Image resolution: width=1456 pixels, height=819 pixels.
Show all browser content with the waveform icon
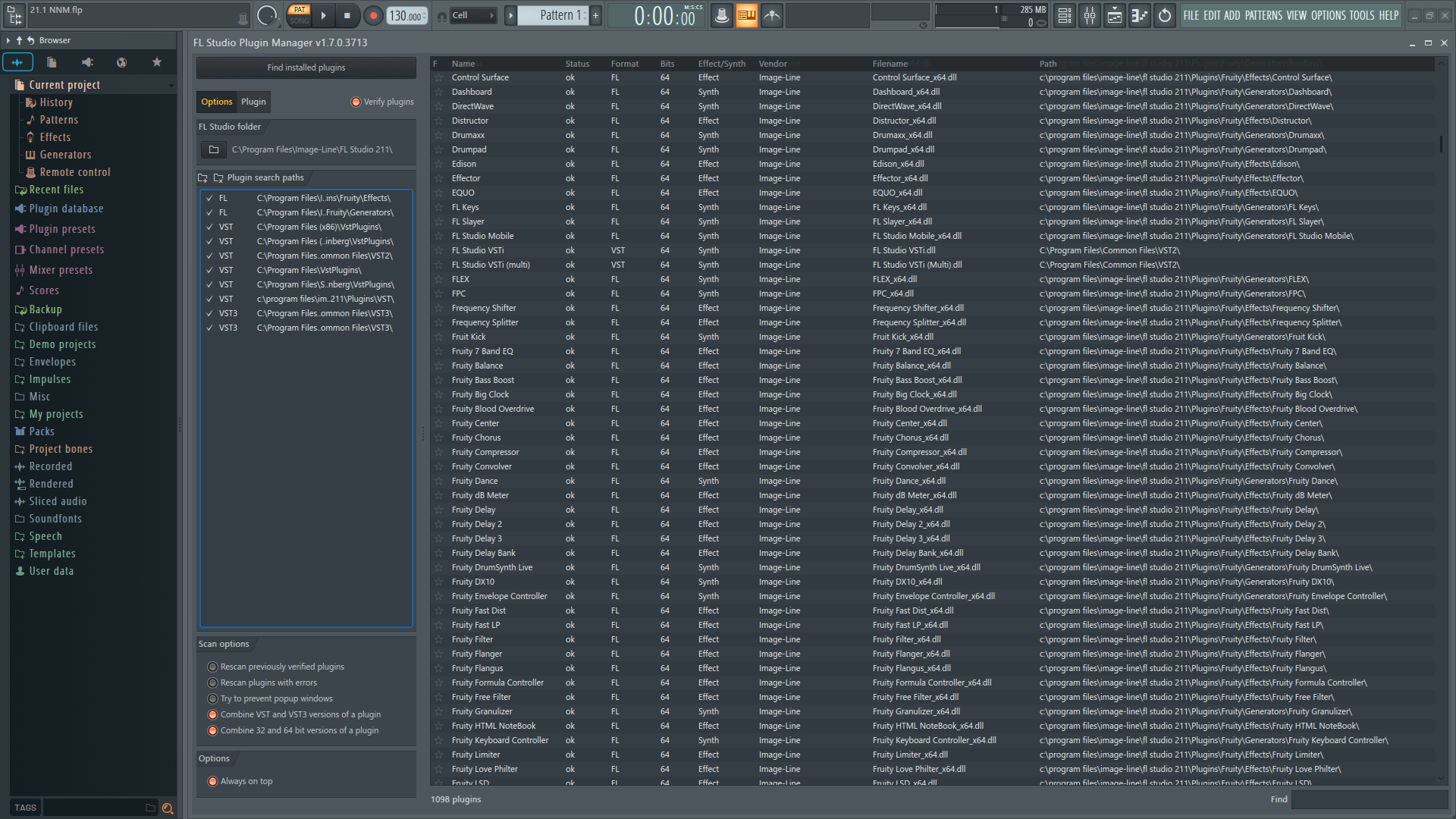[x=17, y=62]
